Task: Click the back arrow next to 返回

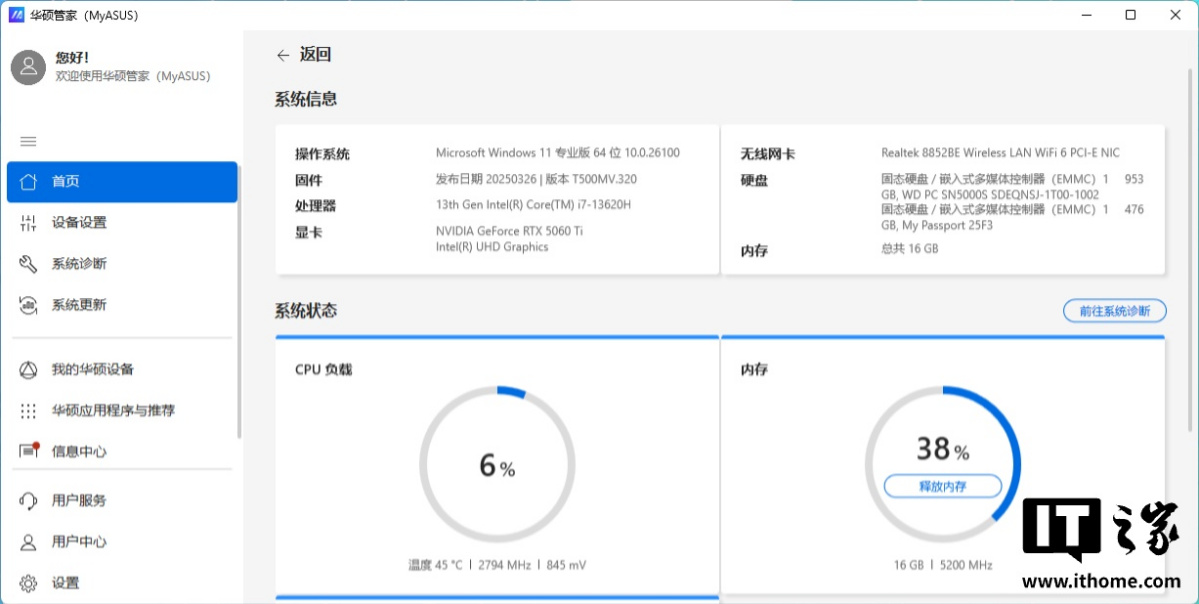Action: pyautogui.click(x=283, y=56)
